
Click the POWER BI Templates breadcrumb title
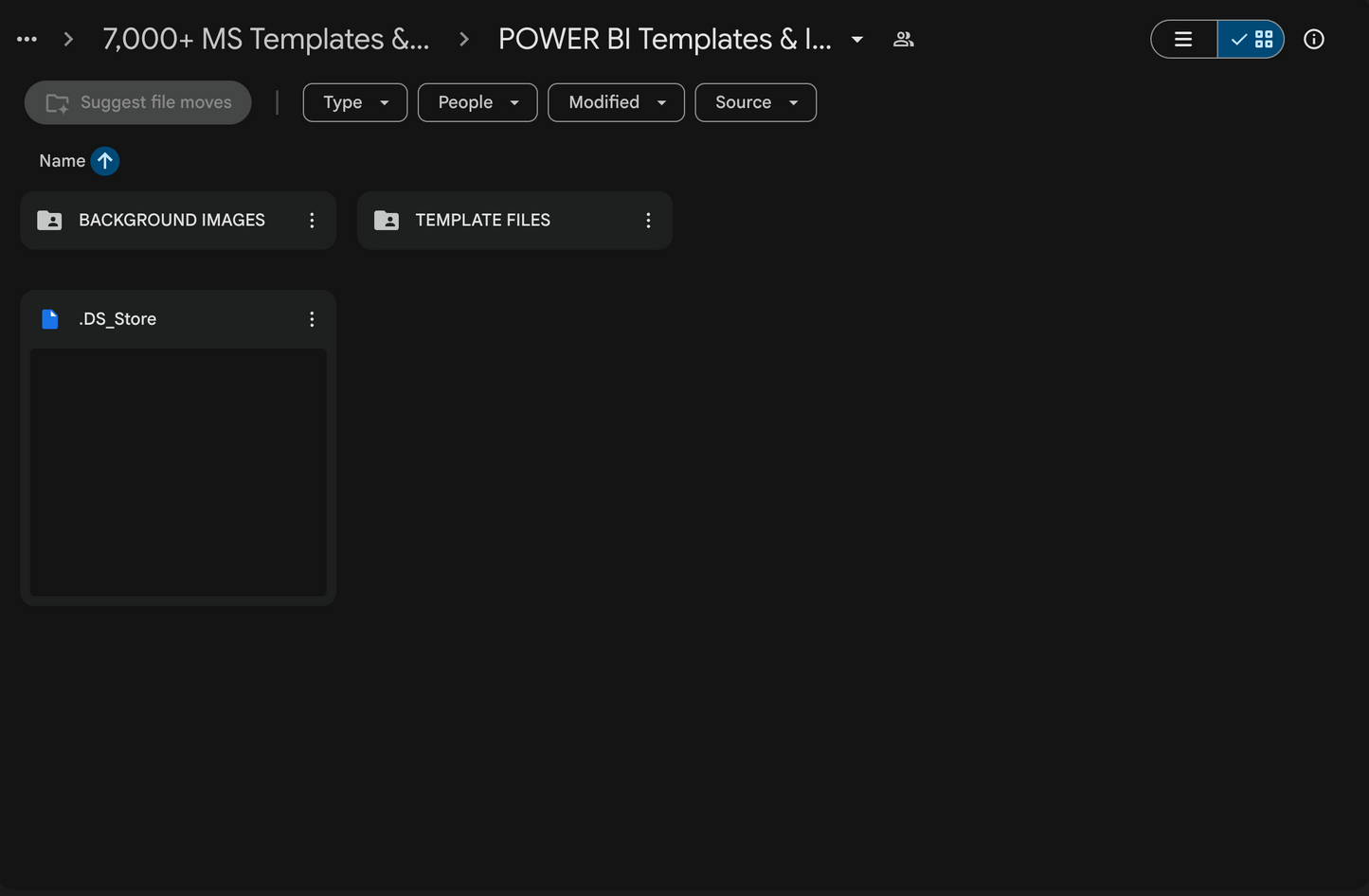[x=665, y=39]
